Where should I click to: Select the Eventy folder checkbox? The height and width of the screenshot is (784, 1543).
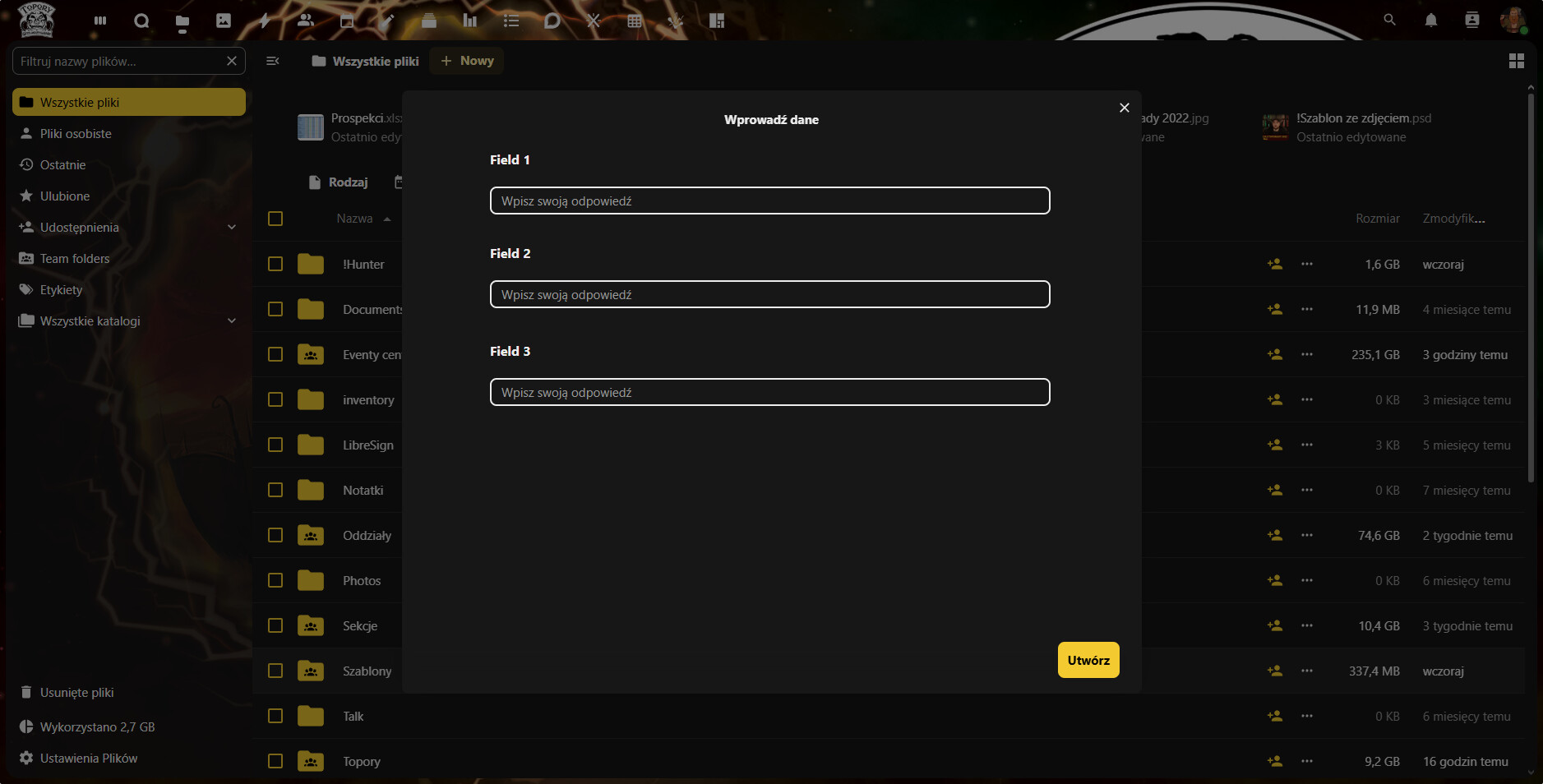point(275,354)
